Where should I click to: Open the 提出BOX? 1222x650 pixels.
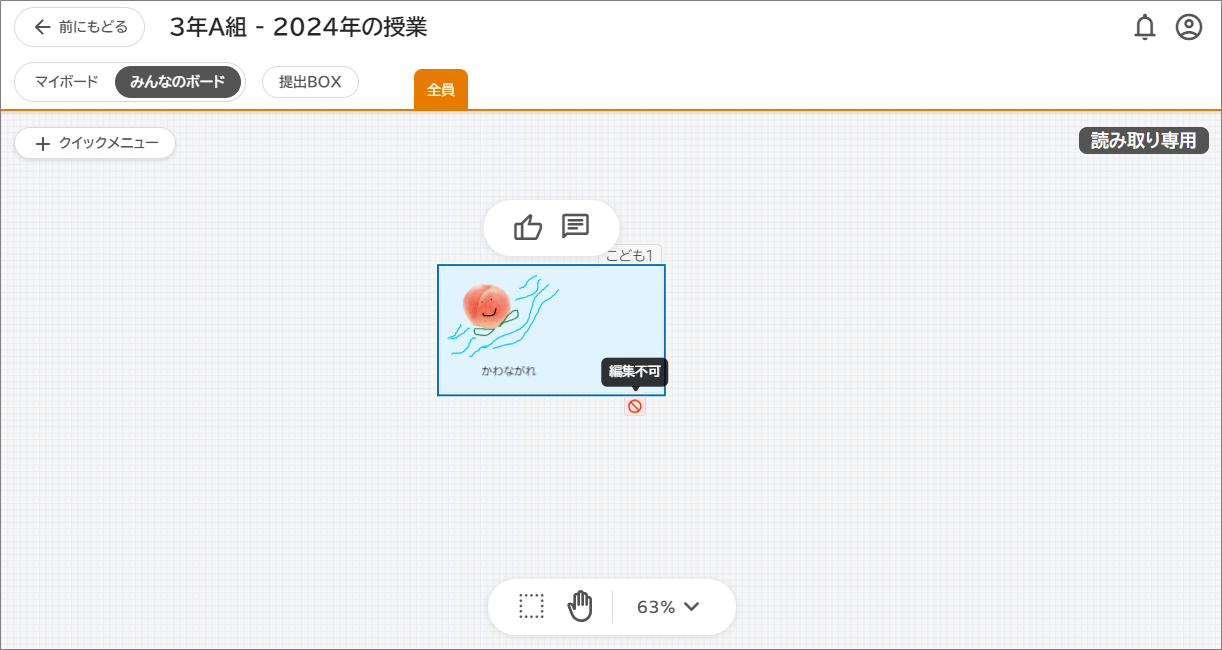coord(310,82)
